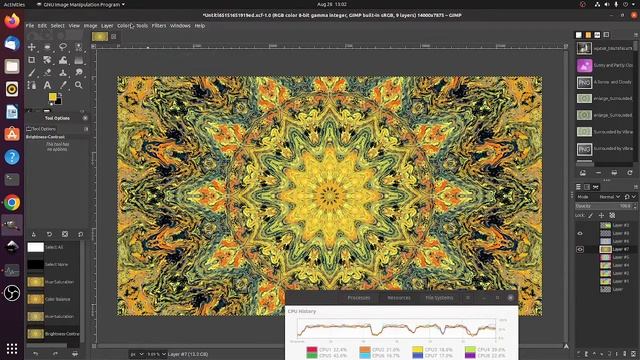Open Firefox from the dock
The width and height of the screenshot is (640, 360).
tap(12, 21)
